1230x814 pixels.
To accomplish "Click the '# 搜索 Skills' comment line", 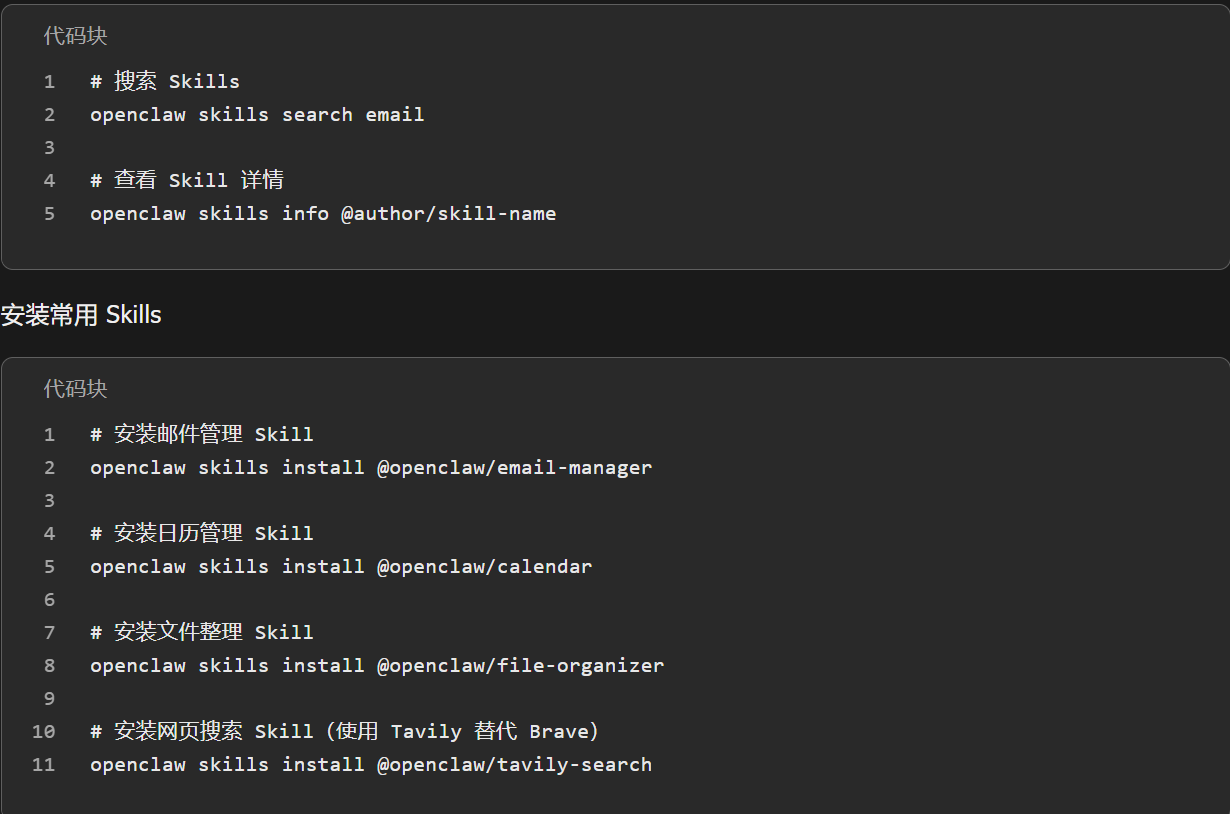I will click(x=165, y=82).
